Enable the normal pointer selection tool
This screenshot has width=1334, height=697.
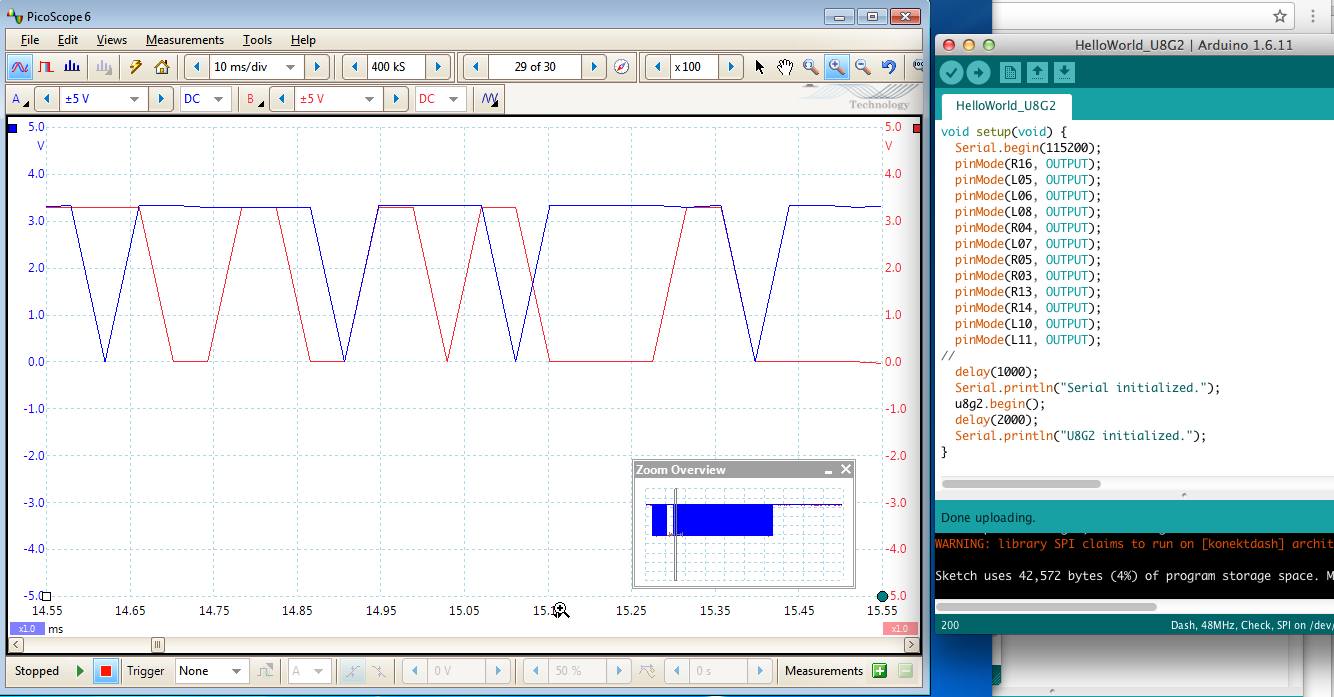(x=758, y=67)
